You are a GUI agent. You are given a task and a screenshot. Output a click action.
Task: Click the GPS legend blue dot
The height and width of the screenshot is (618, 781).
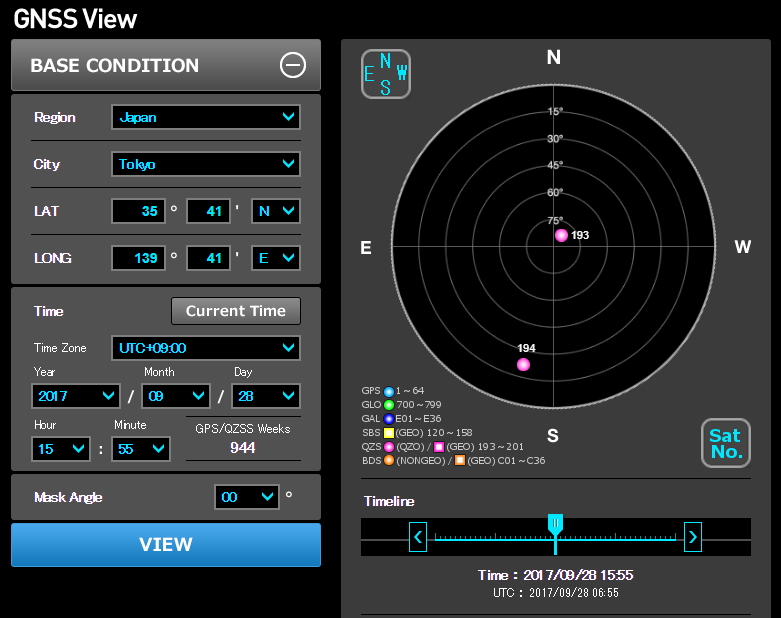(389, 391)
